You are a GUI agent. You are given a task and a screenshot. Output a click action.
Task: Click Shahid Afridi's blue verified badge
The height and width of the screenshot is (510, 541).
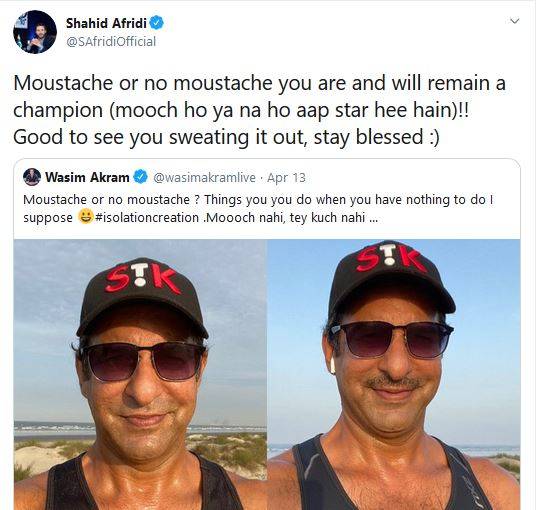click(x=156, y=23)
